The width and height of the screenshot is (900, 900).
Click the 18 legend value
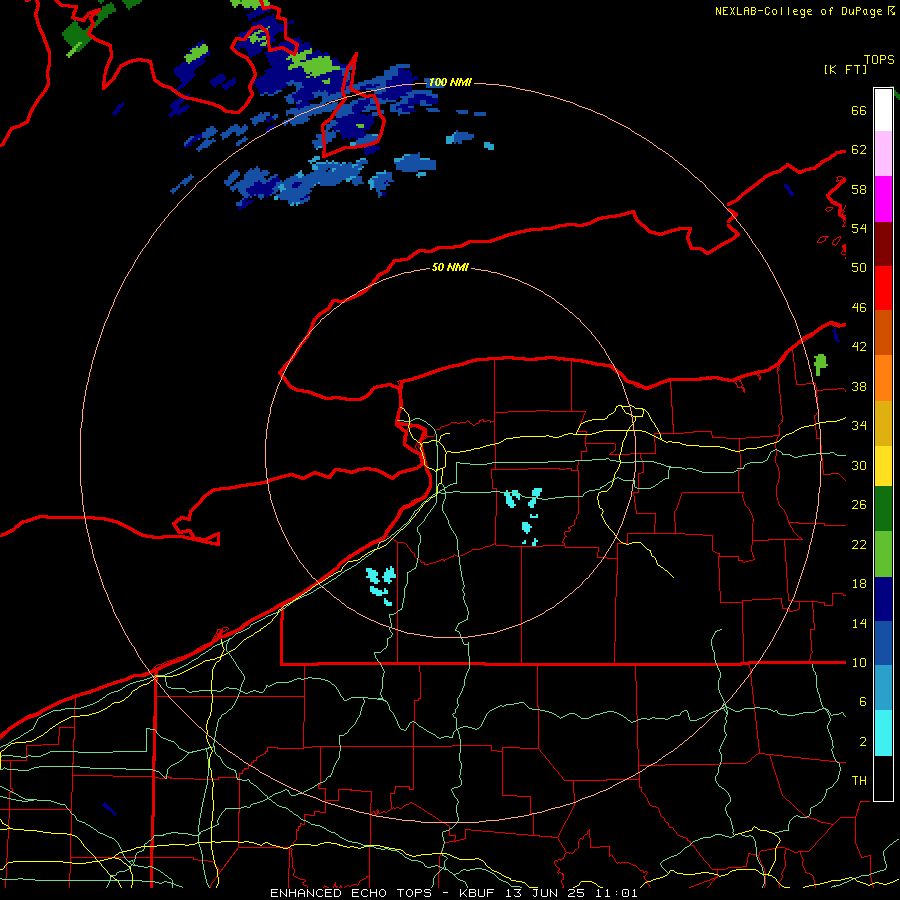(859, 584)
